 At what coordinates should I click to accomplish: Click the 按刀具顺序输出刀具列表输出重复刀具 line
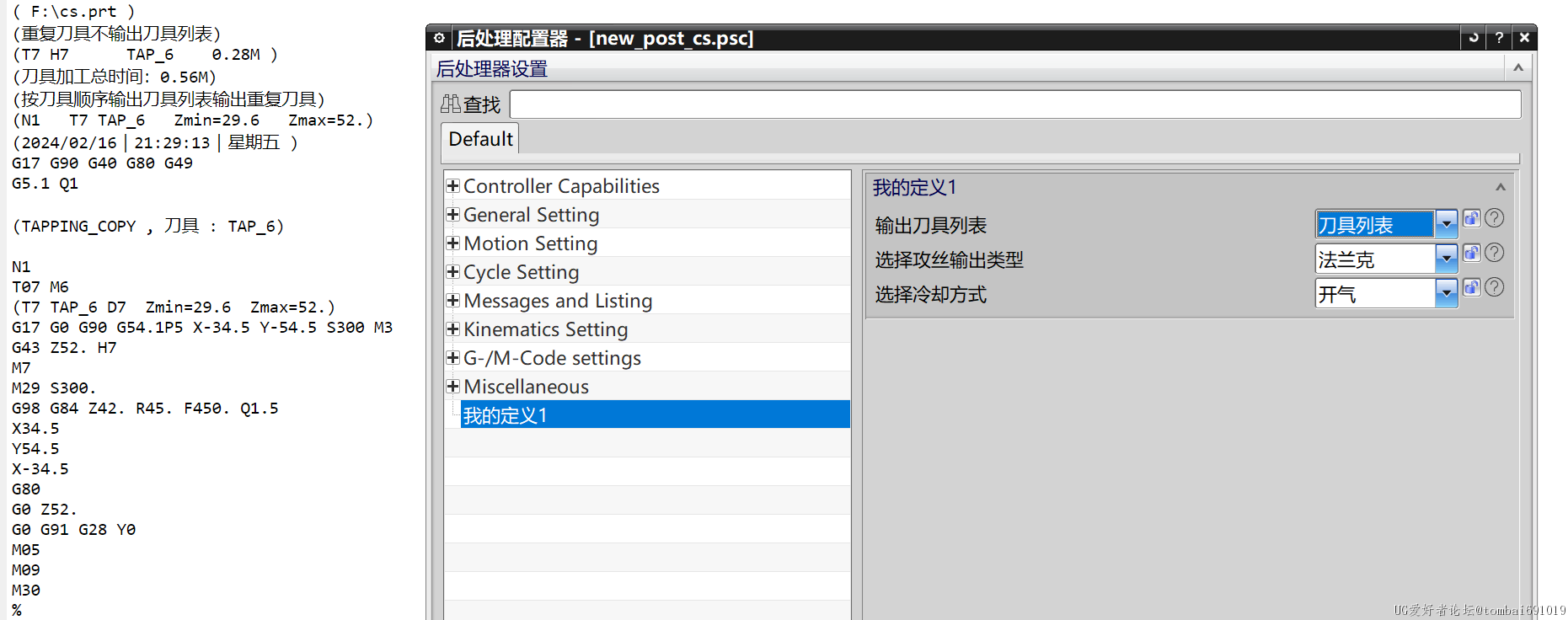[x=169, y=99]
